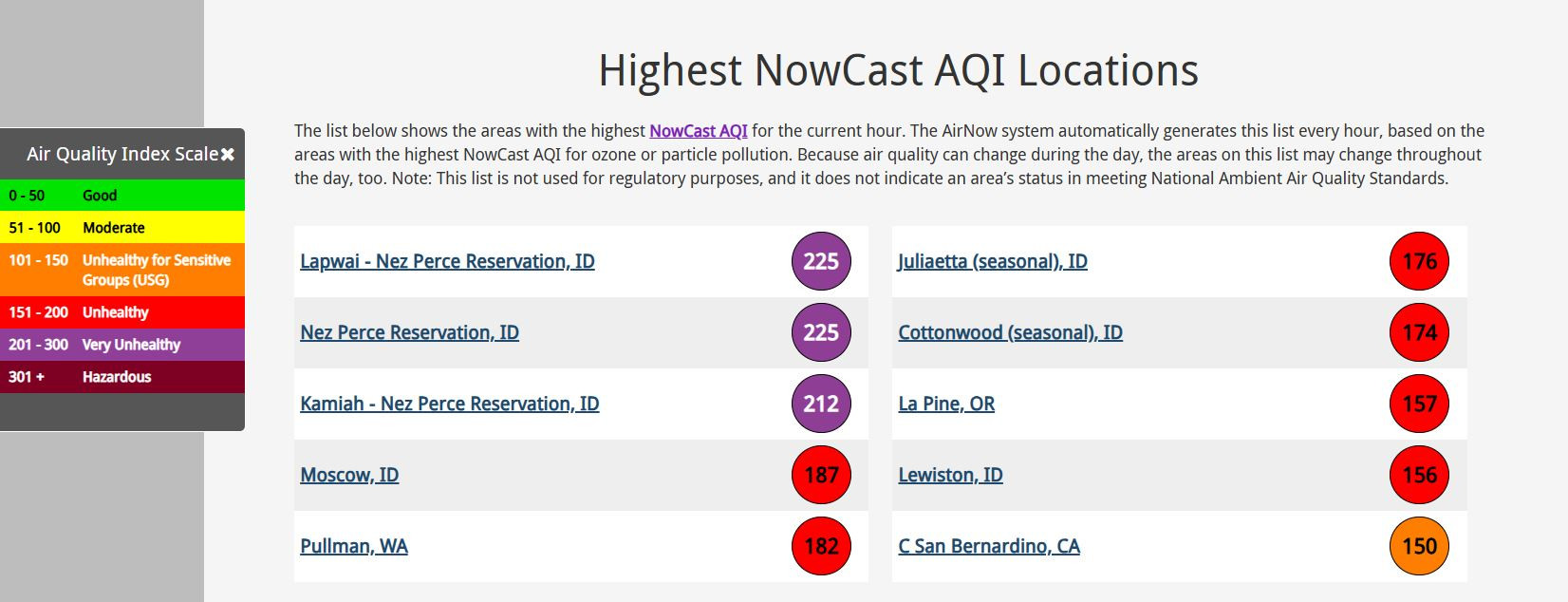Click the purple 225 AQI circle for Lapwai
This screenshot has width=1568, height=602.
tap(821, 261)
